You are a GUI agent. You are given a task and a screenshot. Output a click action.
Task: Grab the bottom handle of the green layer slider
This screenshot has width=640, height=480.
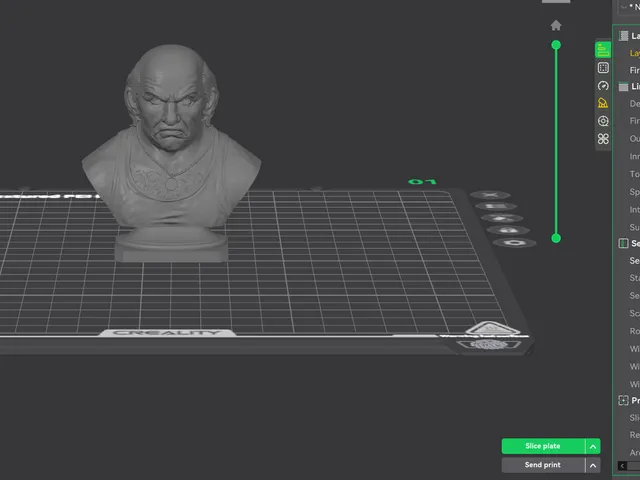[x=556, y=238]
